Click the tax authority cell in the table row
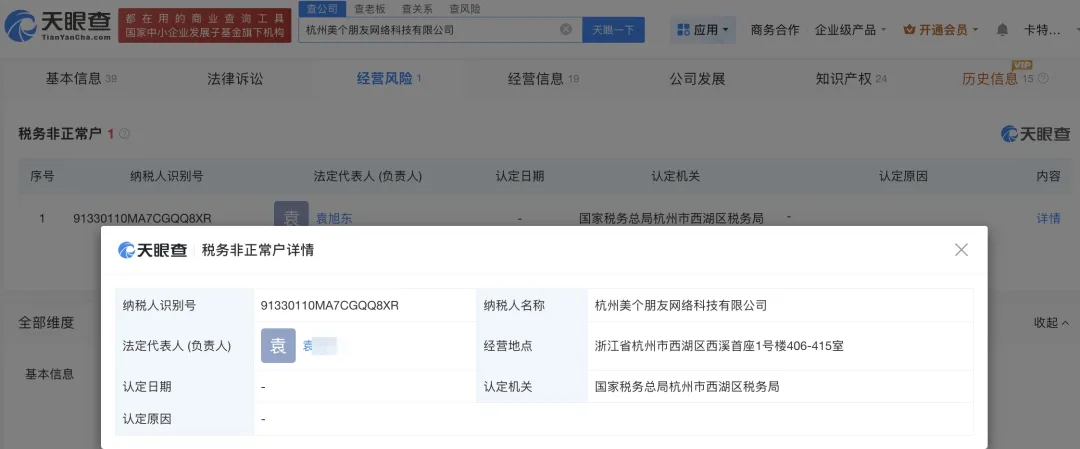The width and height of the screenshot is (1080, 449). [x=672, y=219]
